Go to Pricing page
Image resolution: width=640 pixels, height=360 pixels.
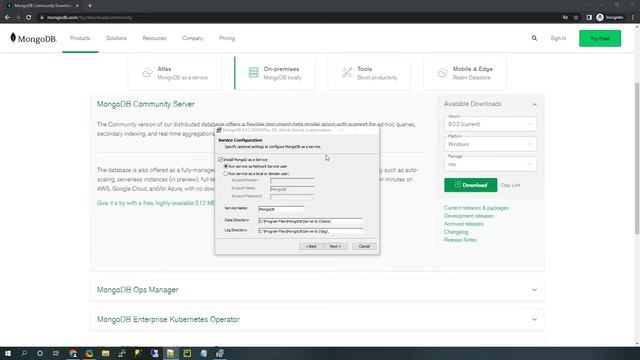(x=227, y=38)
